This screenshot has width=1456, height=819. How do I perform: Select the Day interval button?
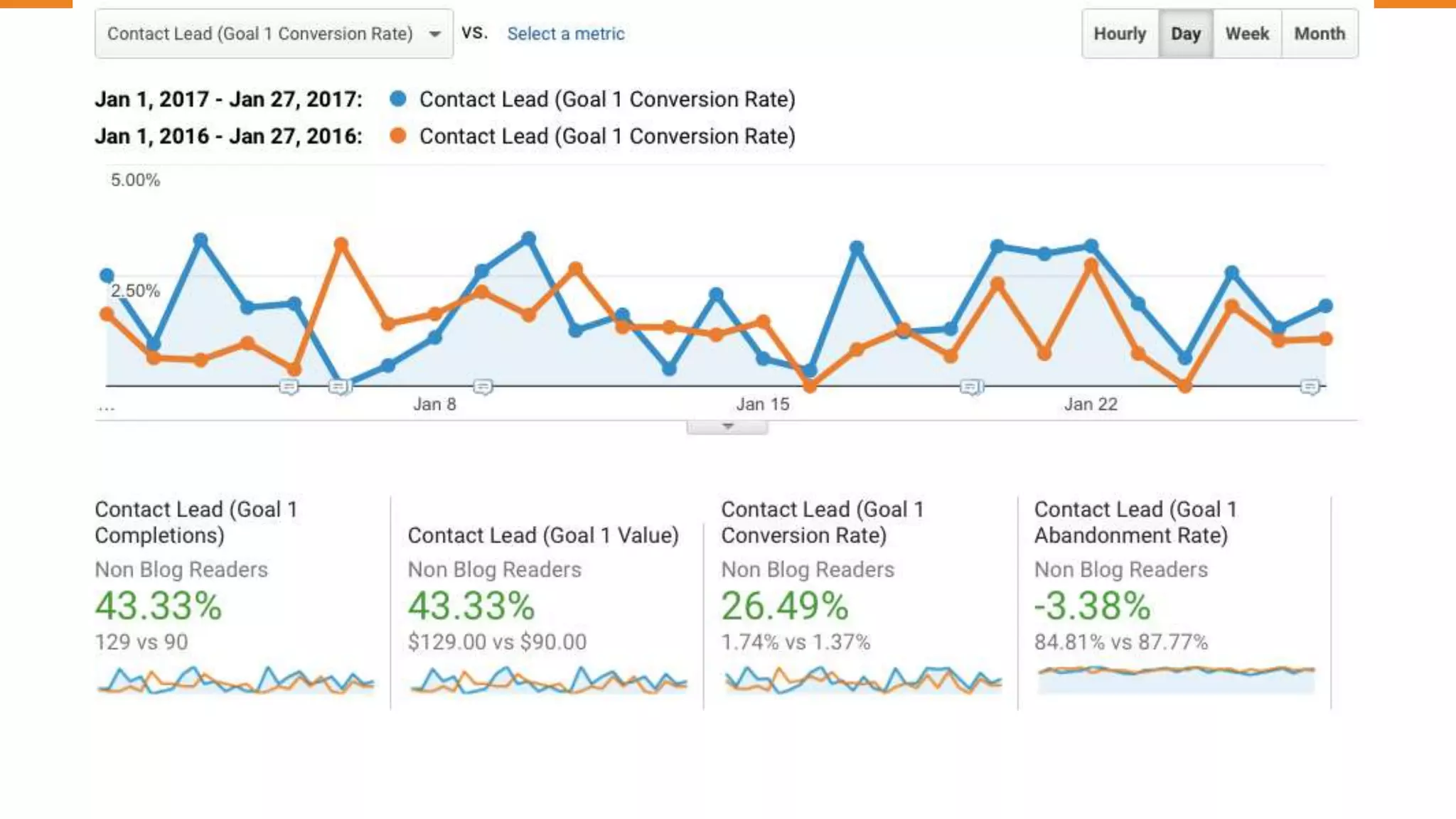click(1185, 33)
